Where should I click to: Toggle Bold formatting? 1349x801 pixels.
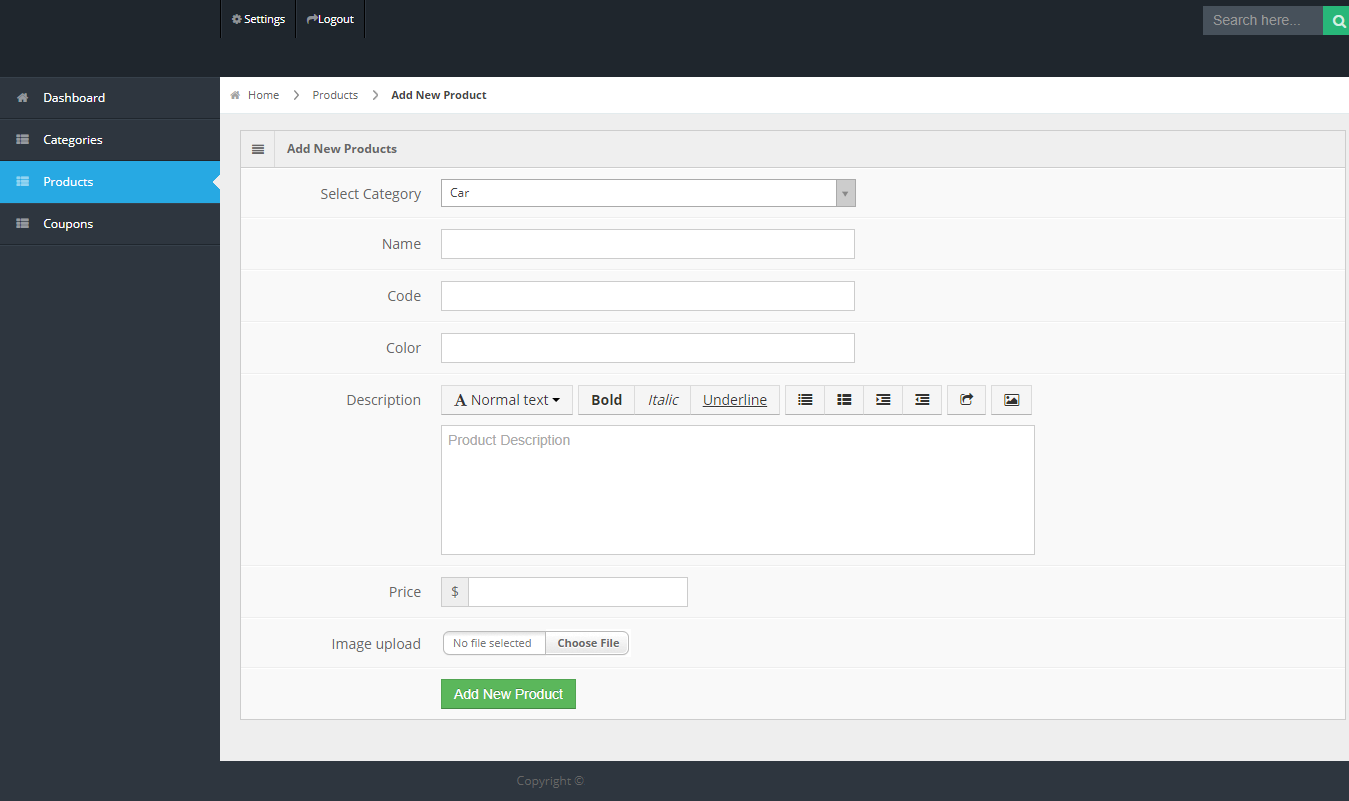pyautogui.click(x=607, y=400)
